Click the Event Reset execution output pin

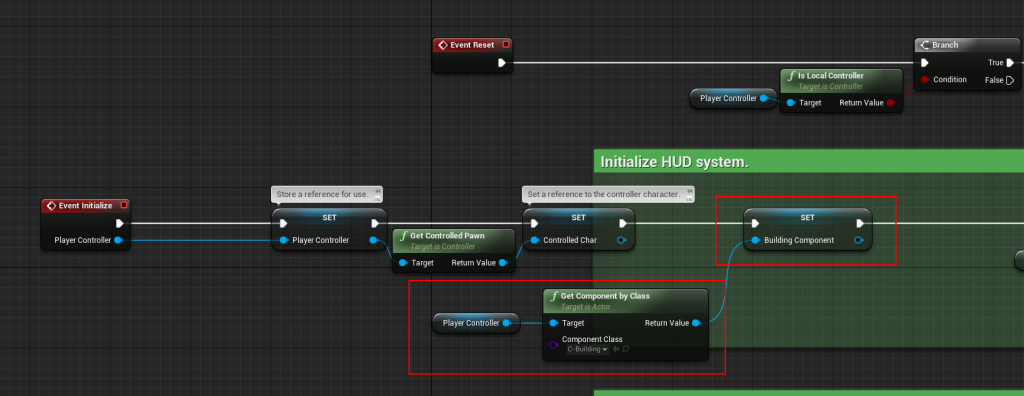point(502,63)
